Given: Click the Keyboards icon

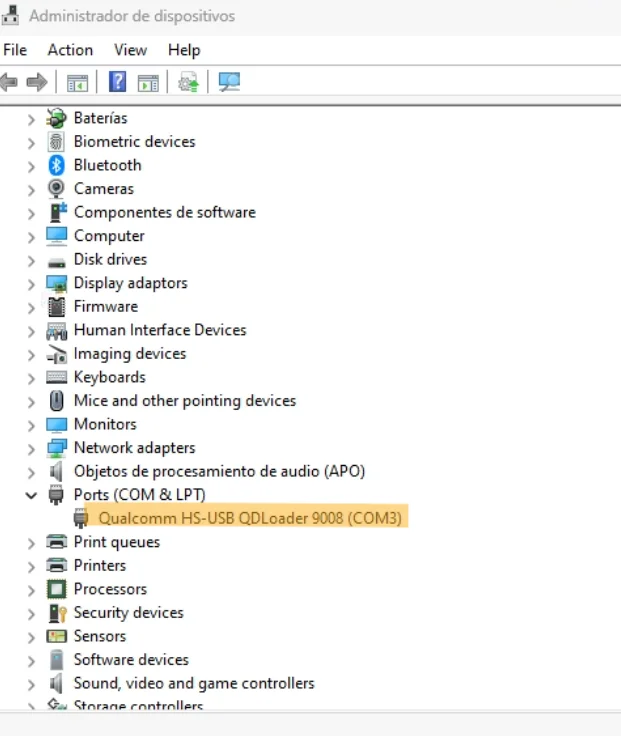Looking at the screenshot, I should 56,377.
